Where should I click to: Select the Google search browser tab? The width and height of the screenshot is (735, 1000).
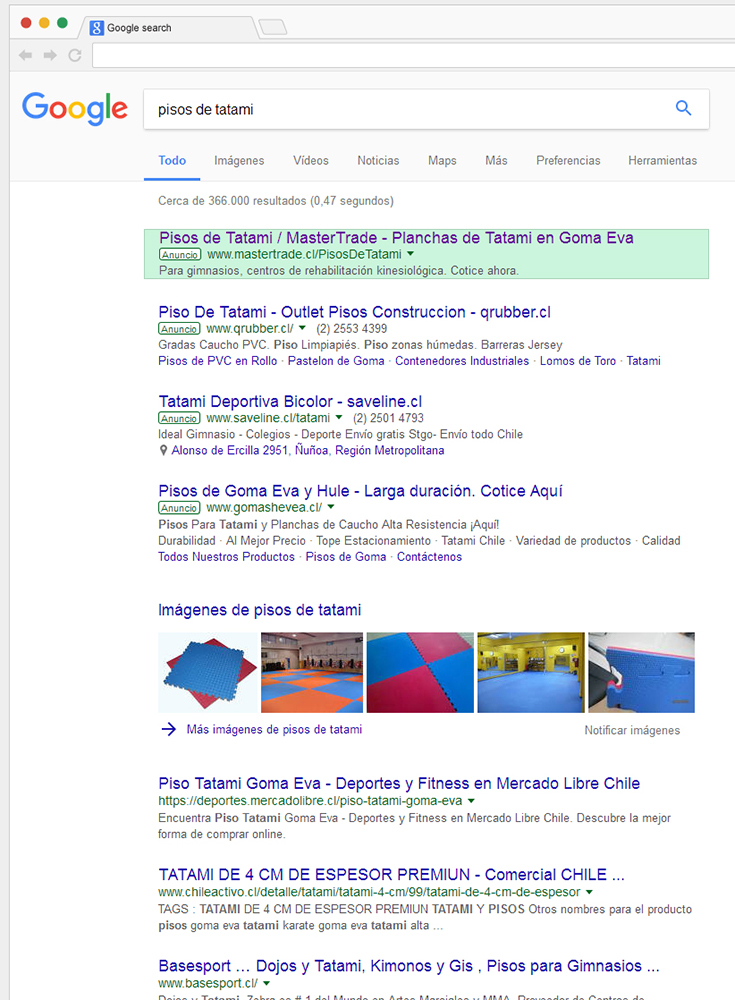pyautogui.click(x=169, y=28)
